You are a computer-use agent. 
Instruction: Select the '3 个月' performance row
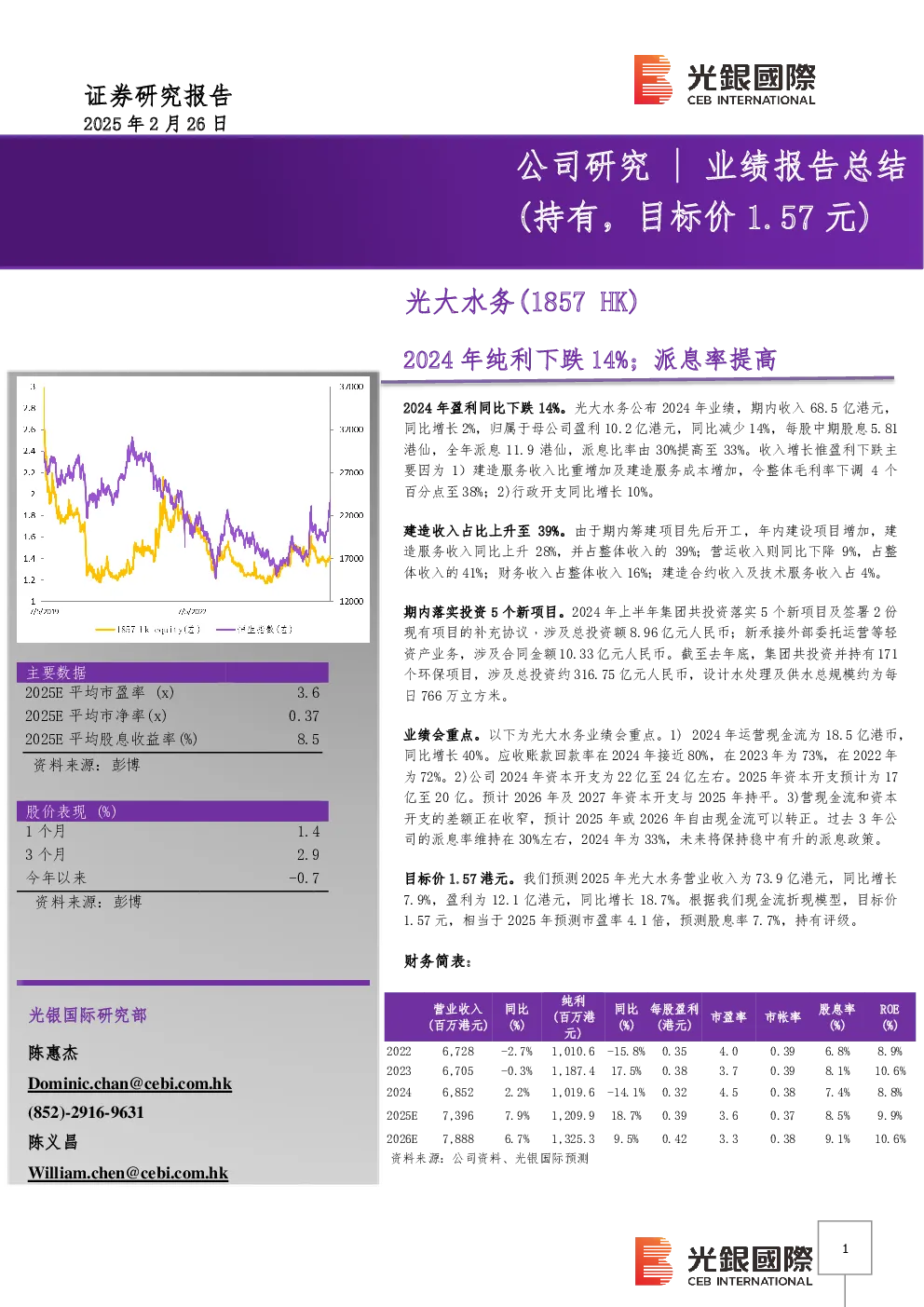click(x=172, y=855)
